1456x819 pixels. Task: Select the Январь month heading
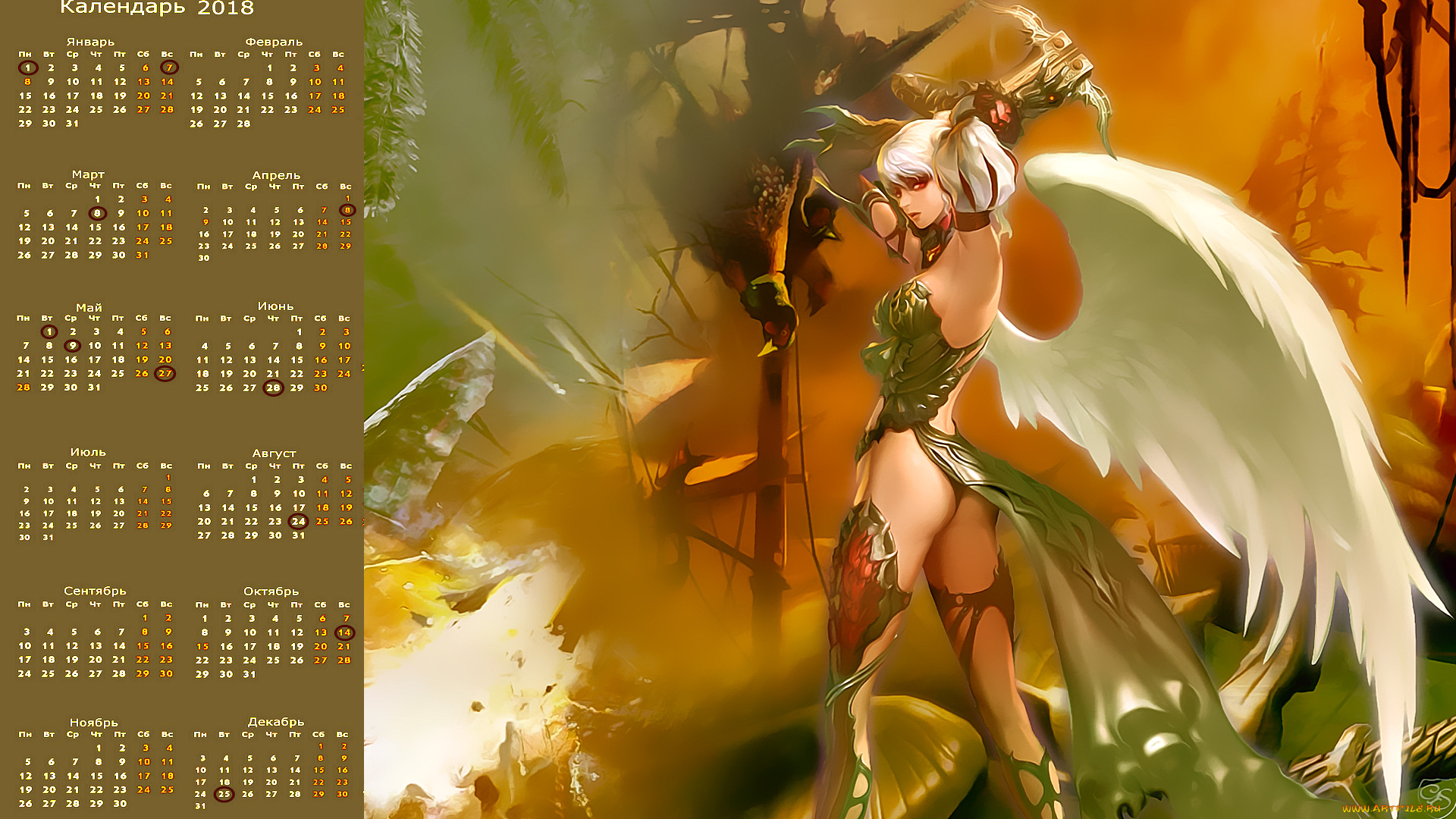coord(90,42)
